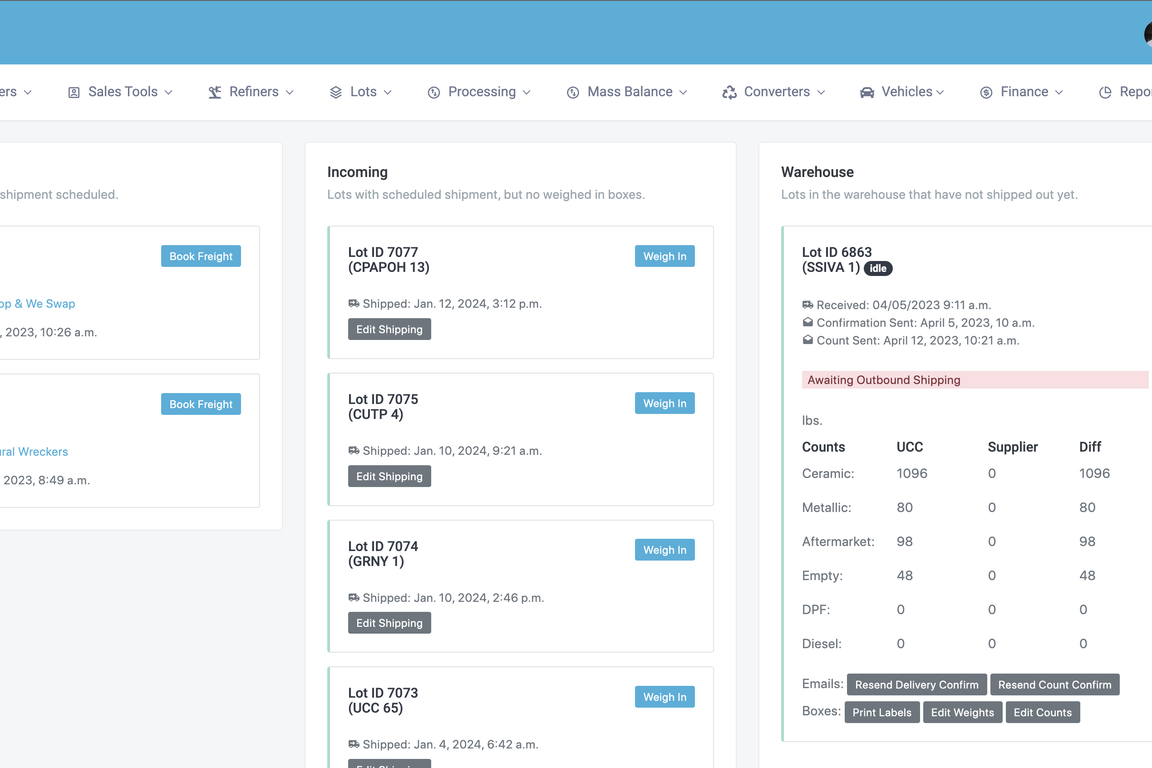Open the ral Wreckers link
This screenshot has width=1152, height=768.
click(x=34, y=451)
